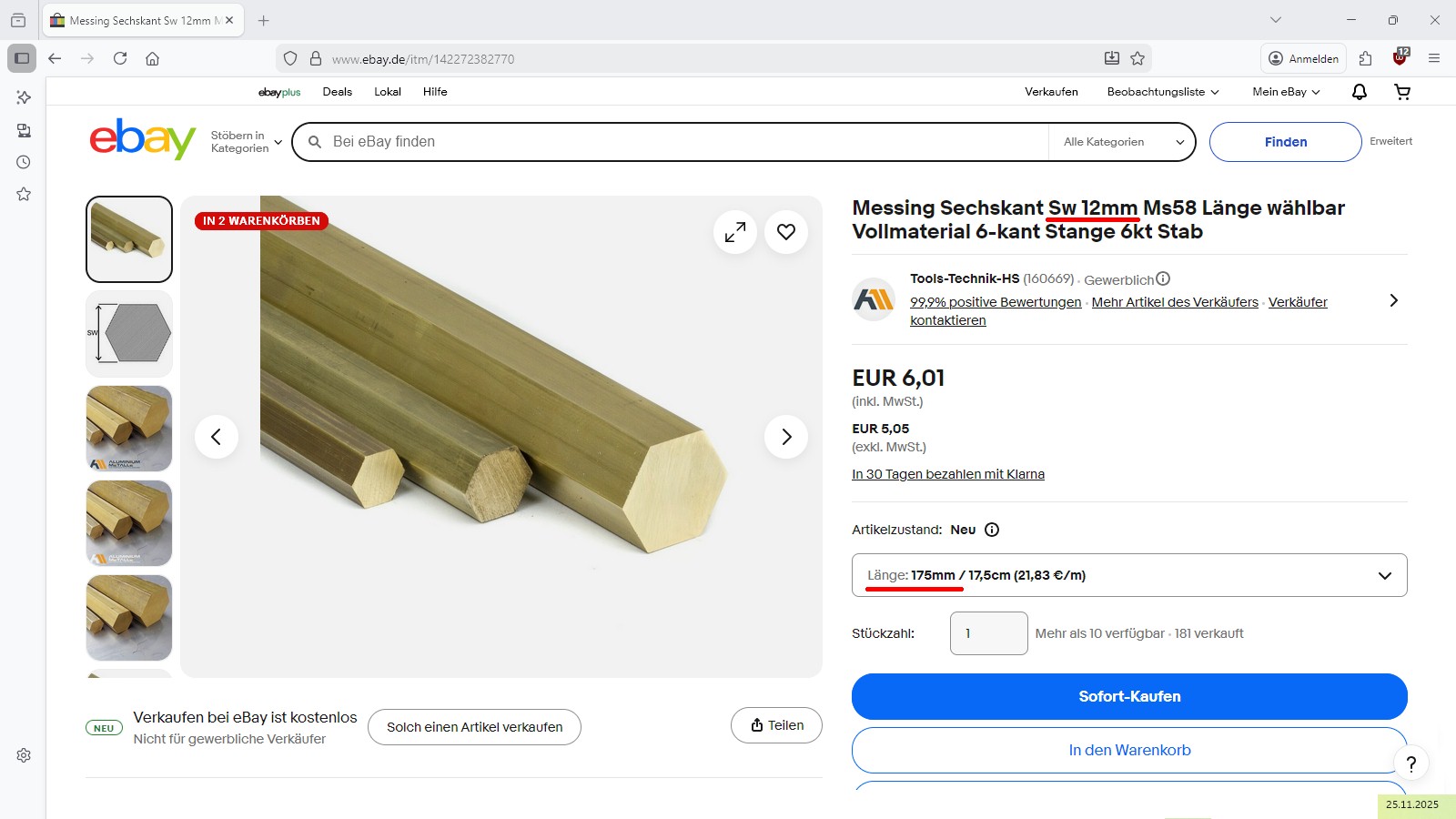Expand Stöbern in Kategorien menu
Screen dimensions: 1456x819
click(247, 142)
